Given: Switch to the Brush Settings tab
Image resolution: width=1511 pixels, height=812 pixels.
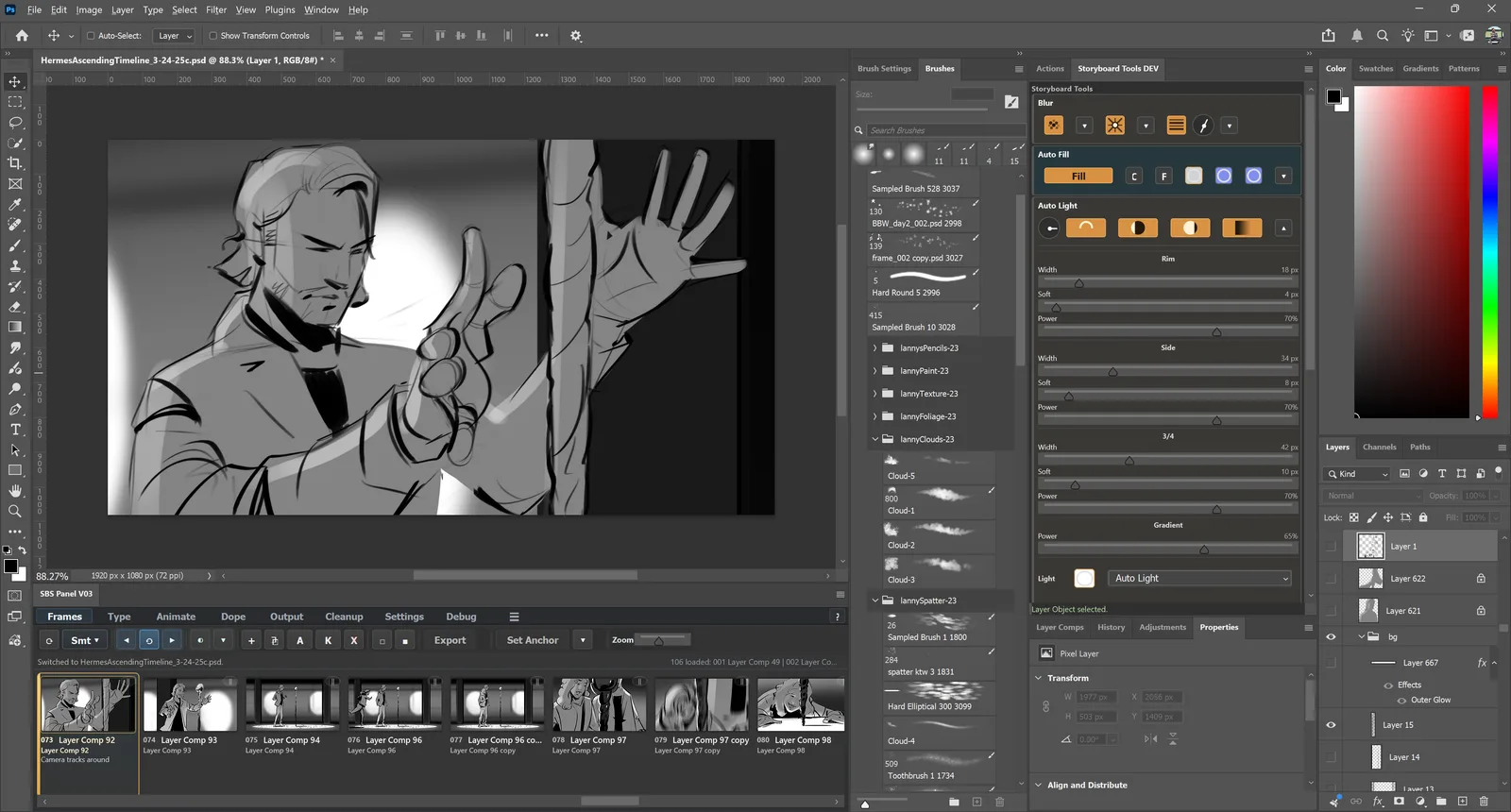Looking at the screenshot, I should click(884, 68).
